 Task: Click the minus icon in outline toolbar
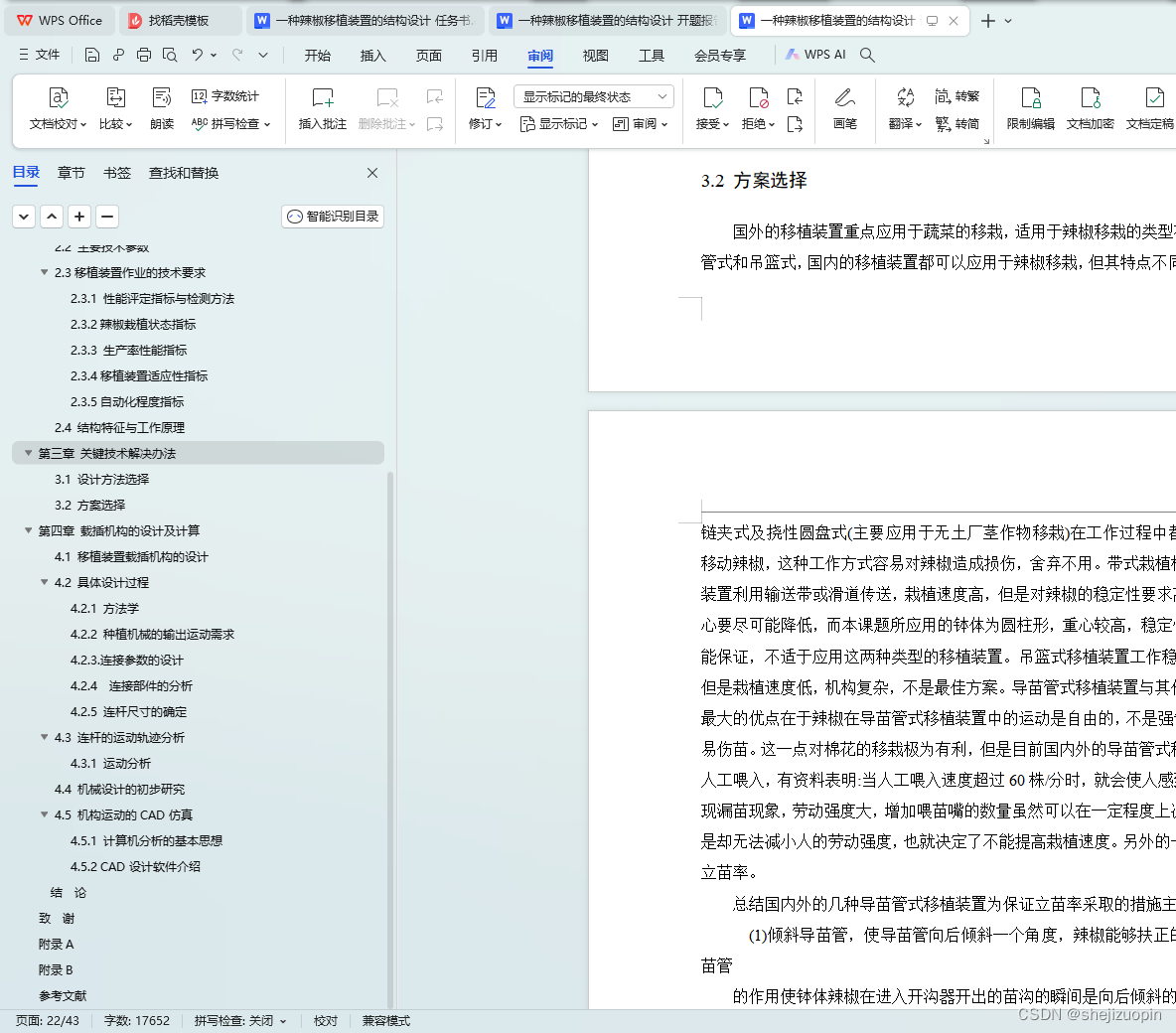[107, 217]
